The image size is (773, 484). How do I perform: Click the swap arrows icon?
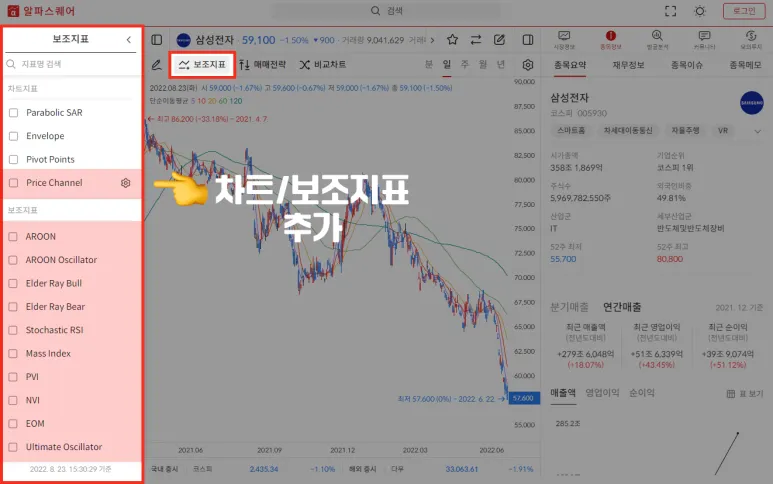click(476, 40)
